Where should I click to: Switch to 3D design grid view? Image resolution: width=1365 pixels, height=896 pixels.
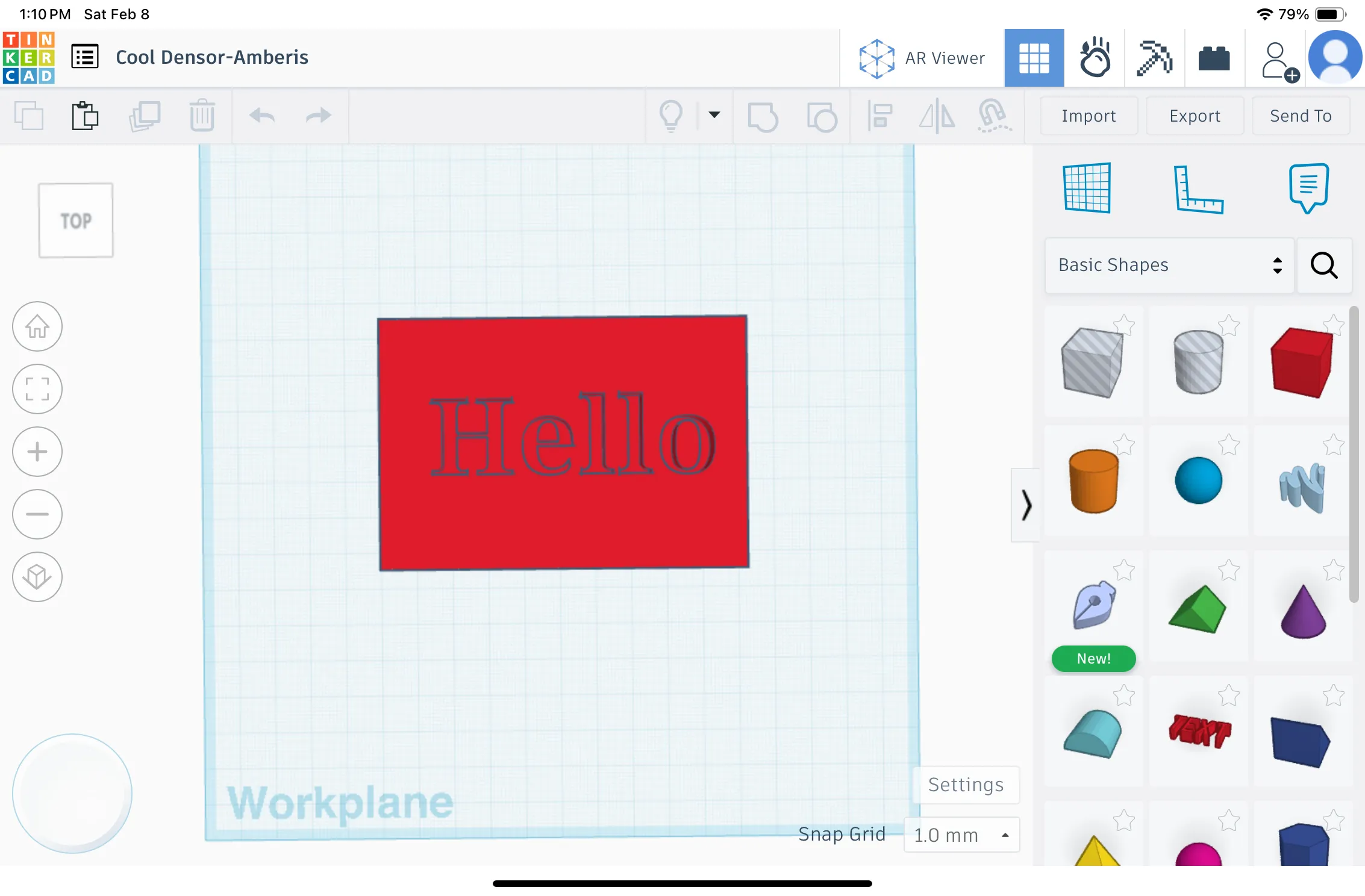point(1034,58)
